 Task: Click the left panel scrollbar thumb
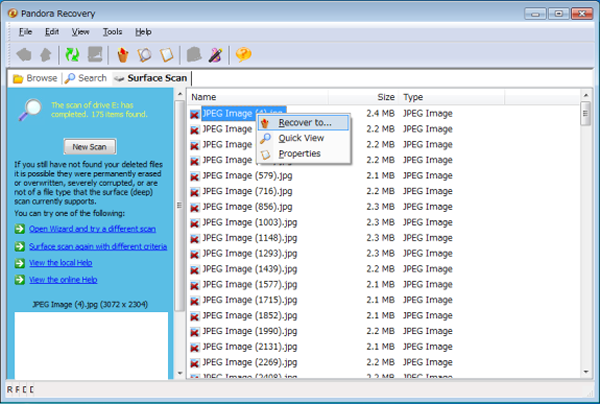pos(180,205)
